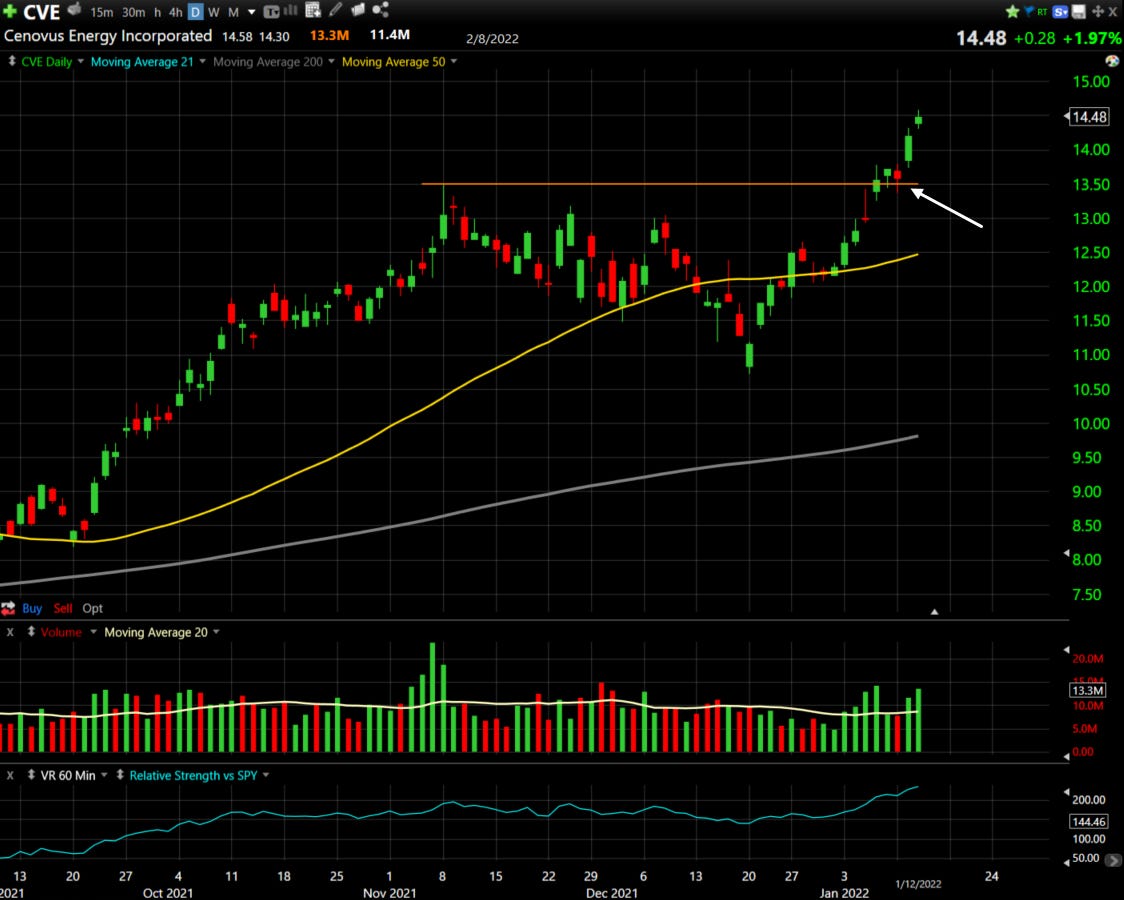Select the 15m timeframe

[x=102, y=12]
